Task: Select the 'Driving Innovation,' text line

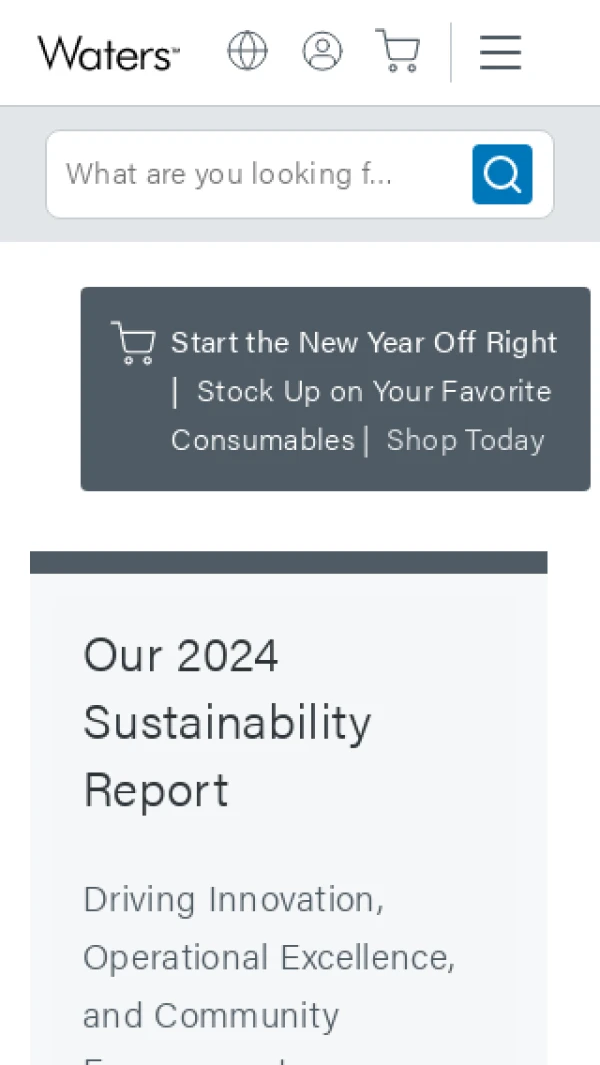Action: (x=233, y=899)
